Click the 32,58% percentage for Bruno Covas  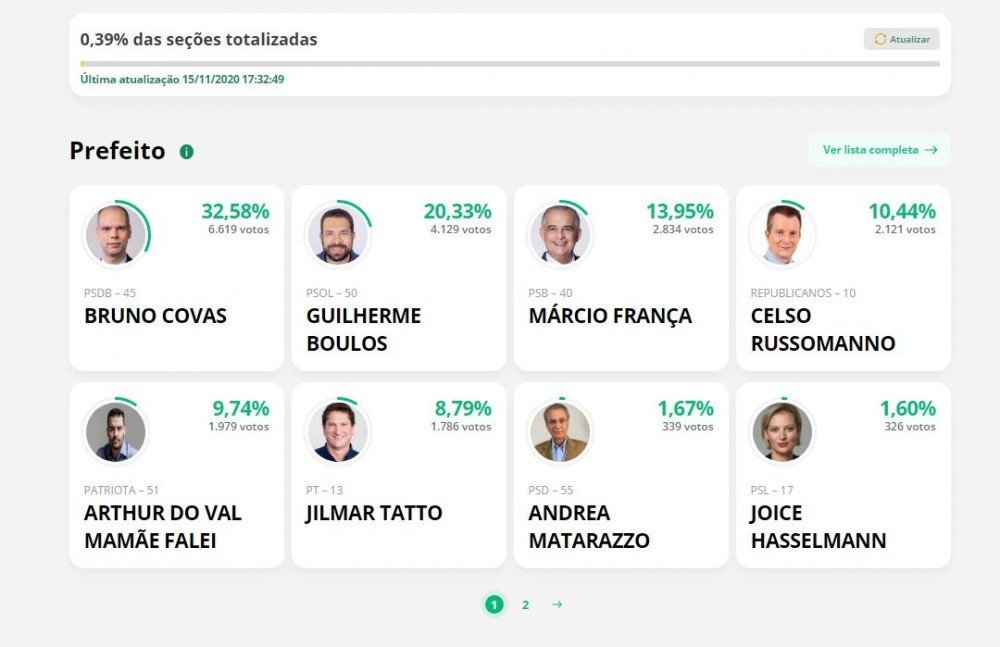tap(235, 211)
